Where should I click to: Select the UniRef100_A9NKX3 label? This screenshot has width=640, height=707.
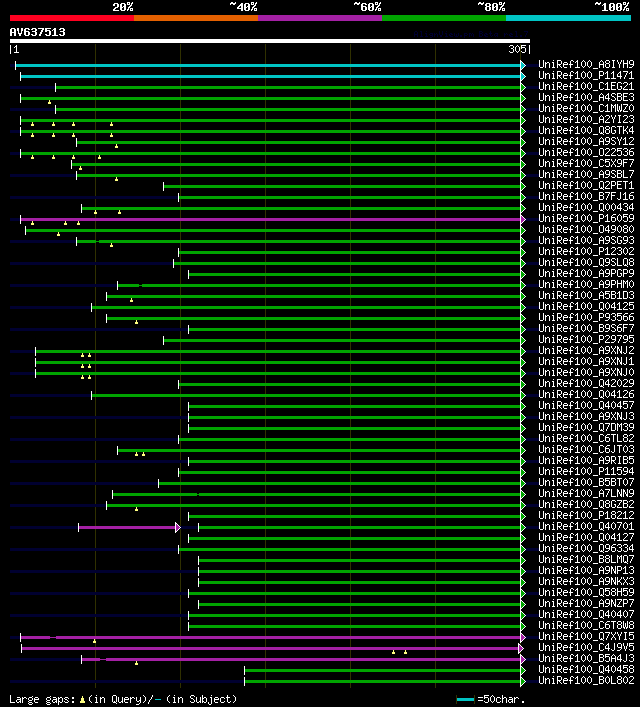tap(586, 581)
